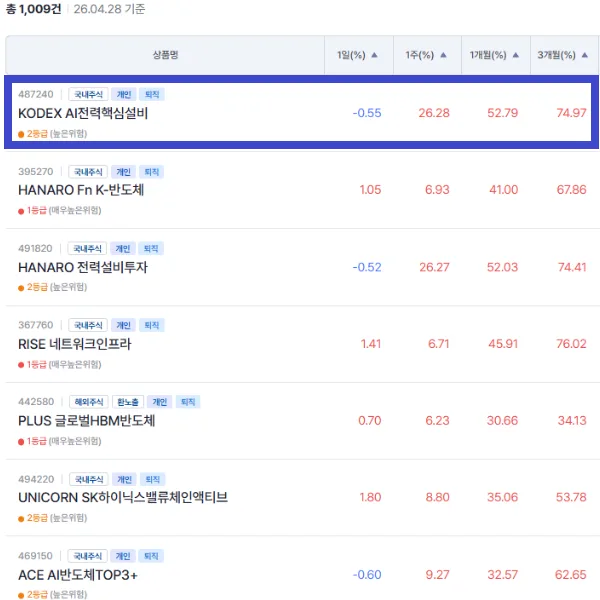Click the 1개월 value 41.00
The image size is (600, 600).
click(504, 189)
